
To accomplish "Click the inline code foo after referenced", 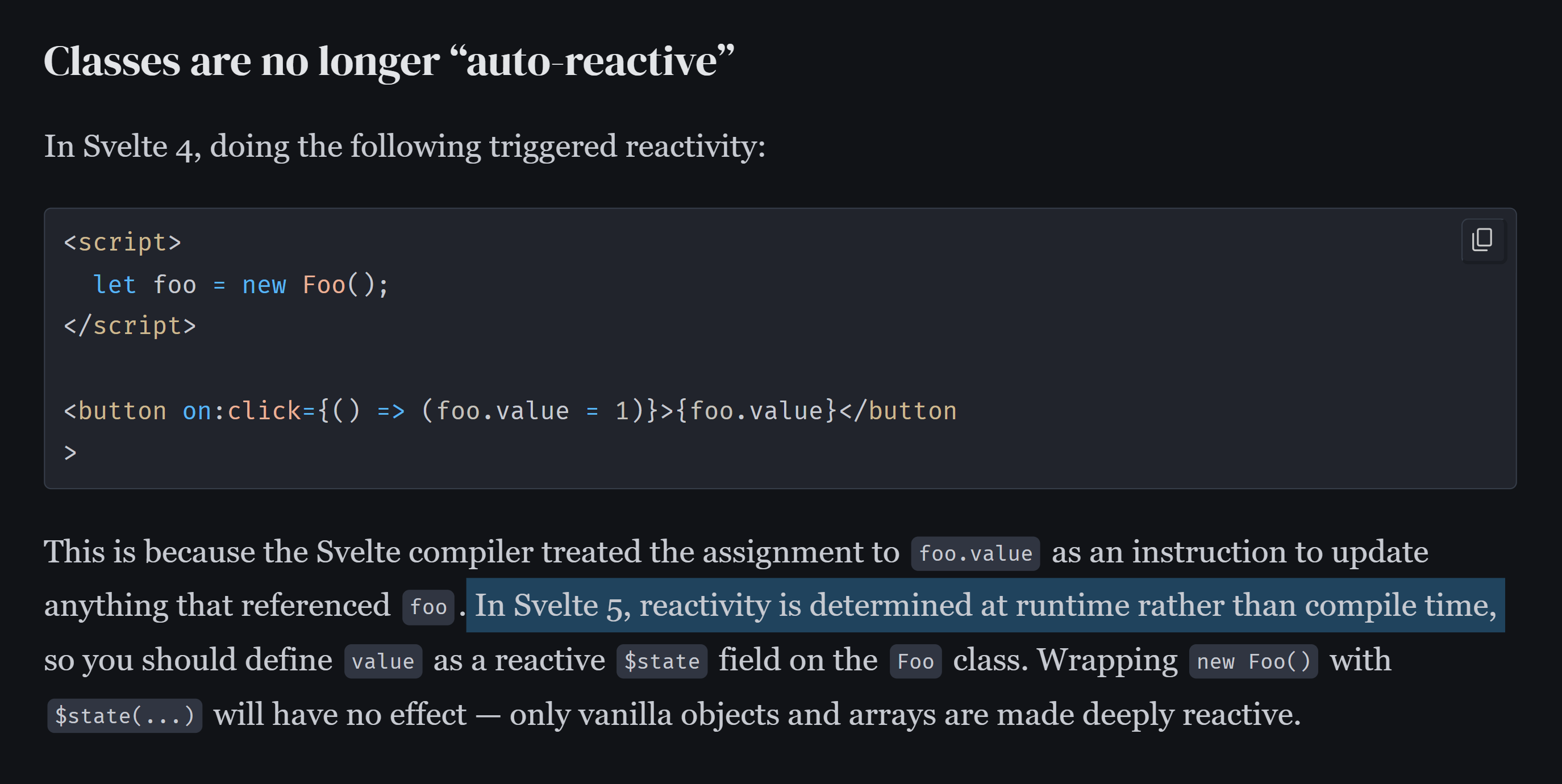I will [x=428, y=607].
